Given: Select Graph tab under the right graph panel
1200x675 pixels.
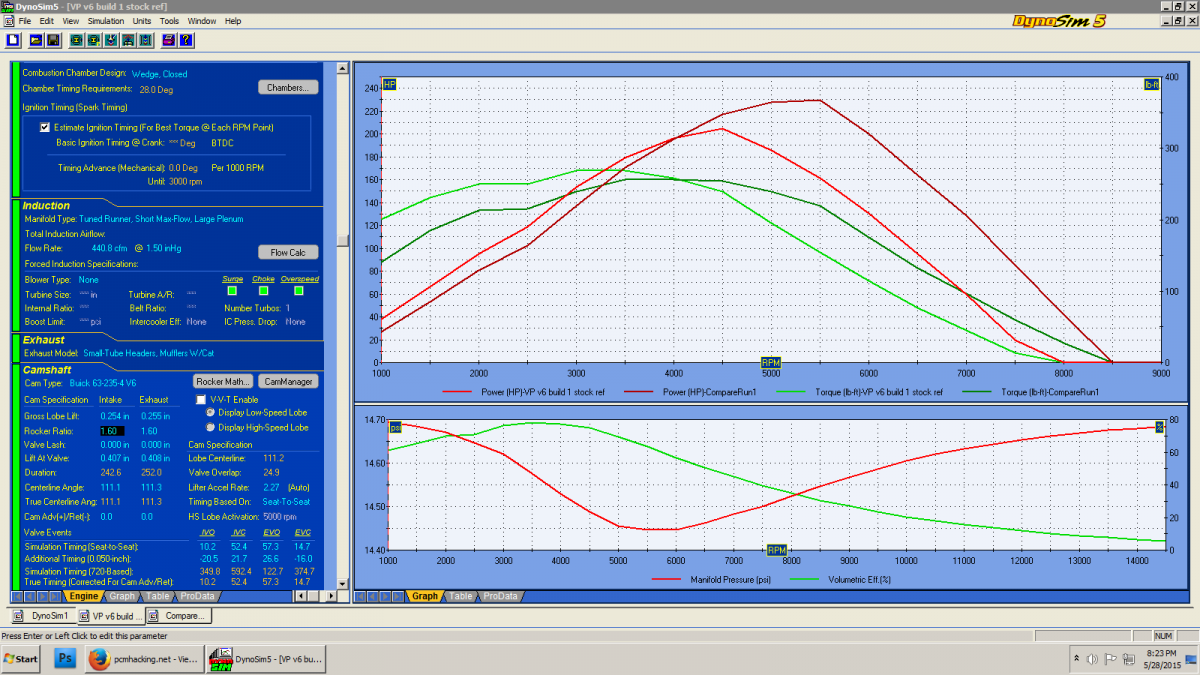Looking at the screenshot, I should [x=425, y=596].
